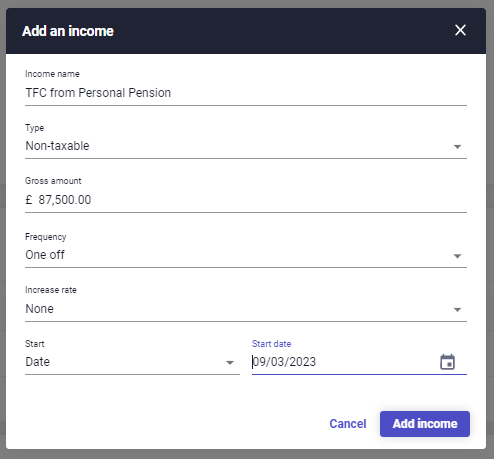Expand the Frequency dropdown arrow
Viewport: 494px width, 459px height.
457,256
